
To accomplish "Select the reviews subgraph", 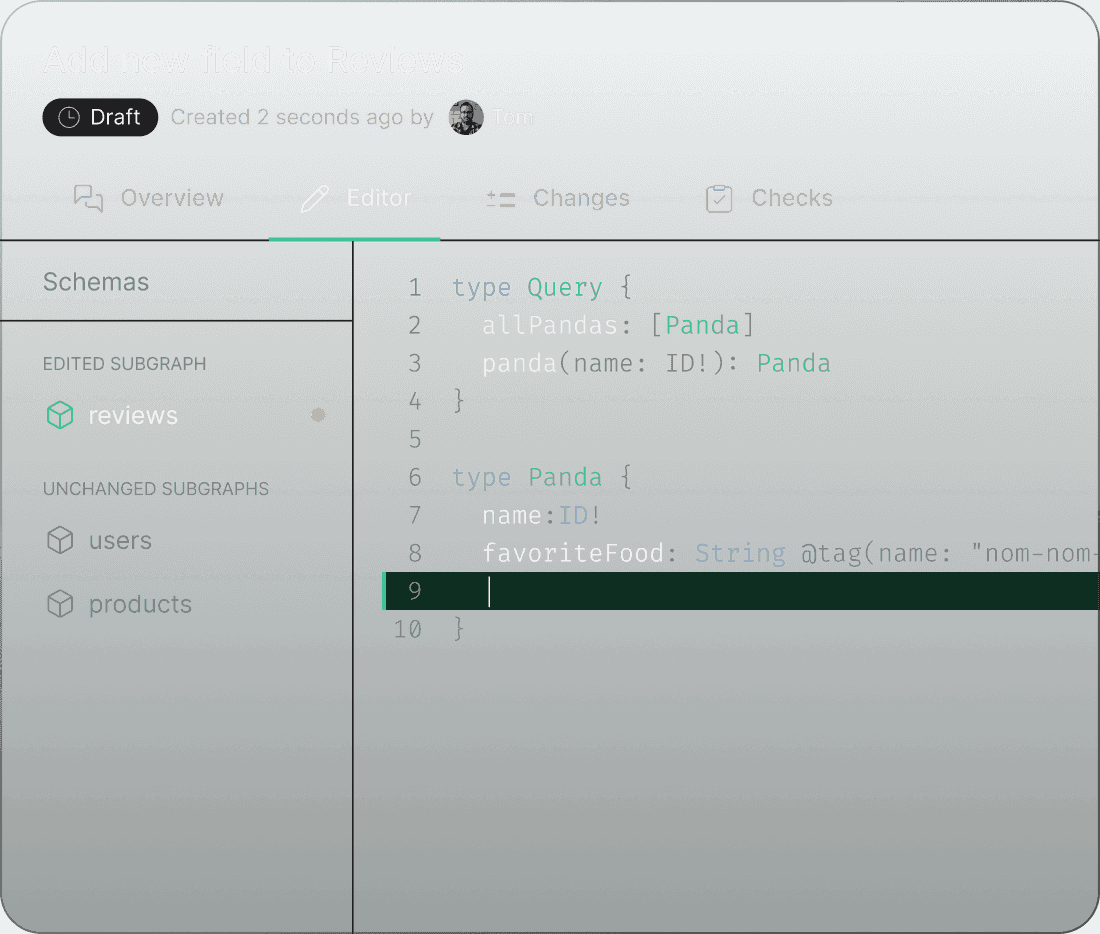I will point(133,415).
